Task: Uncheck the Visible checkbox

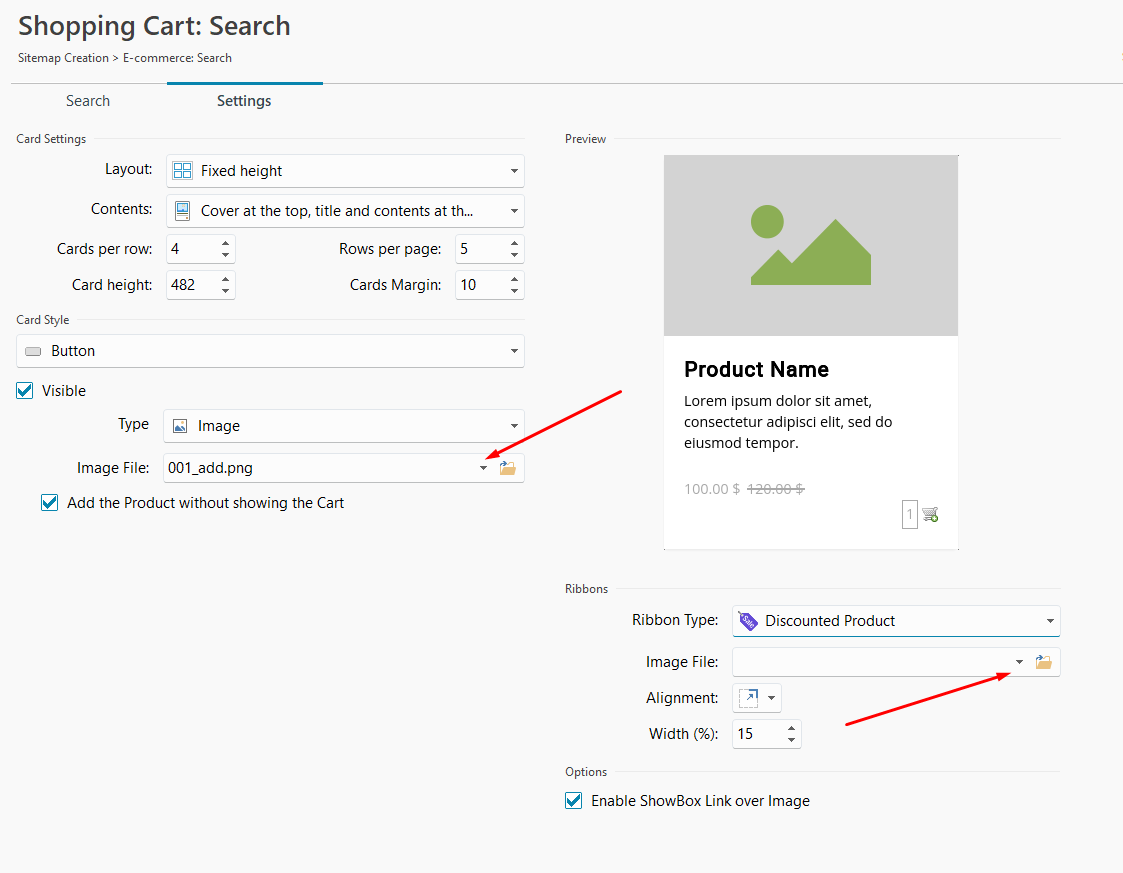Action: click(x=26, y=391)
